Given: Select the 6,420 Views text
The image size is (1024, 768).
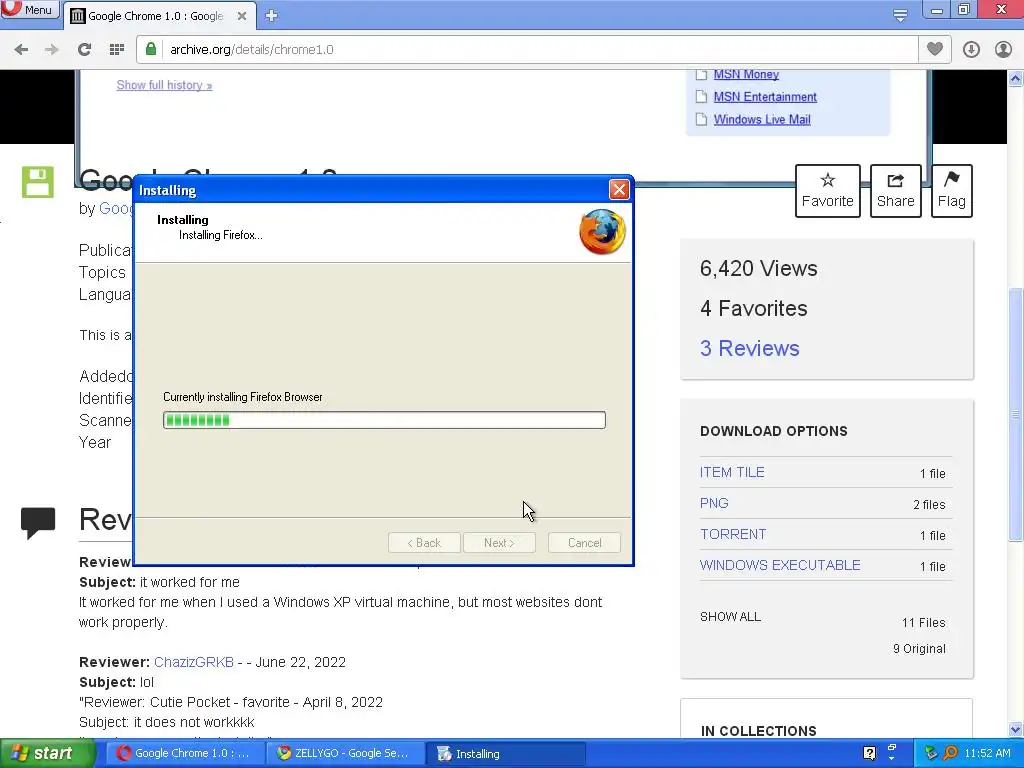Looking at the screenshot, I should click(758, 268).
